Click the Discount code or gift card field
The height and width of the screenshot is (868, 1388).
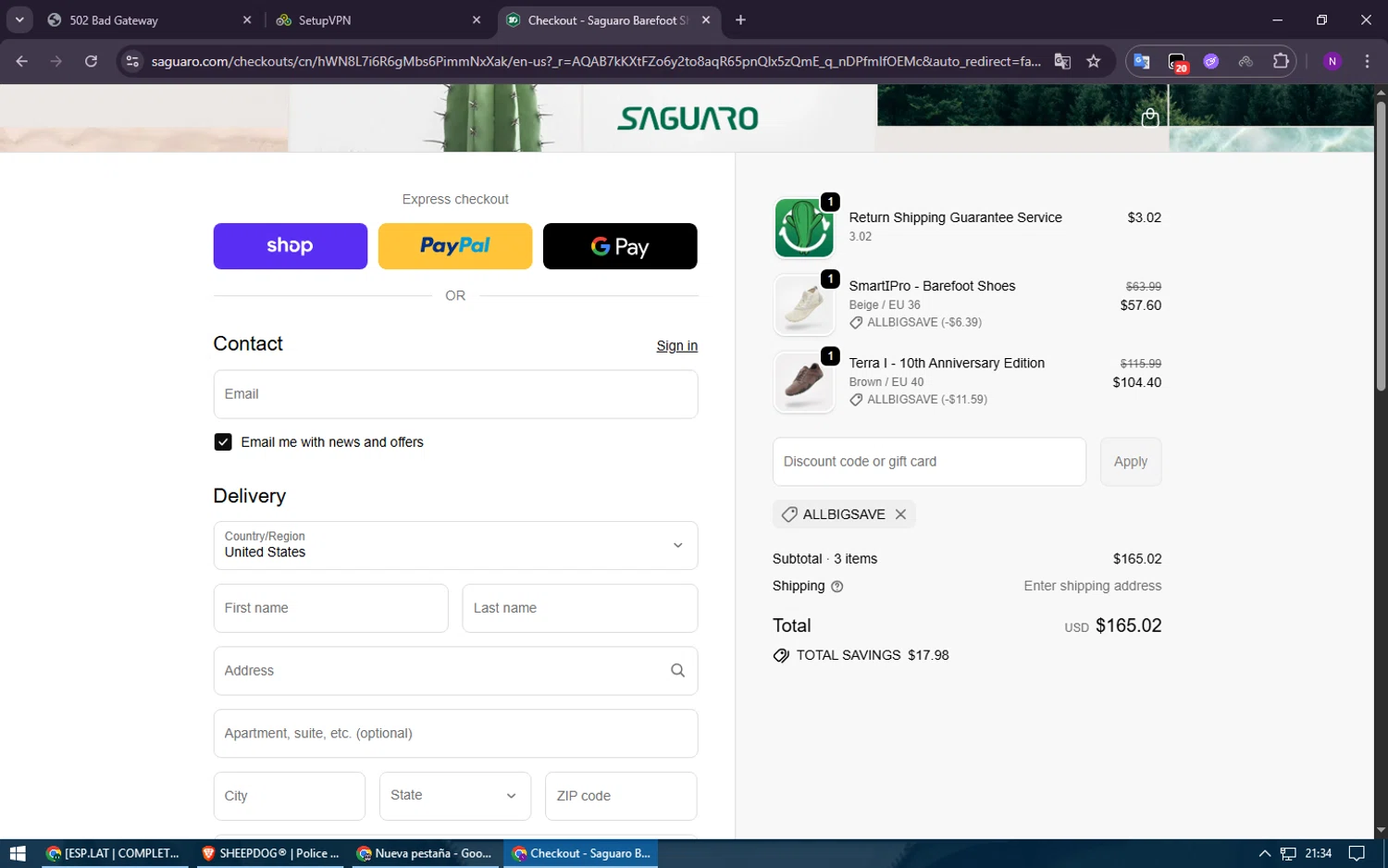point(929,462)
